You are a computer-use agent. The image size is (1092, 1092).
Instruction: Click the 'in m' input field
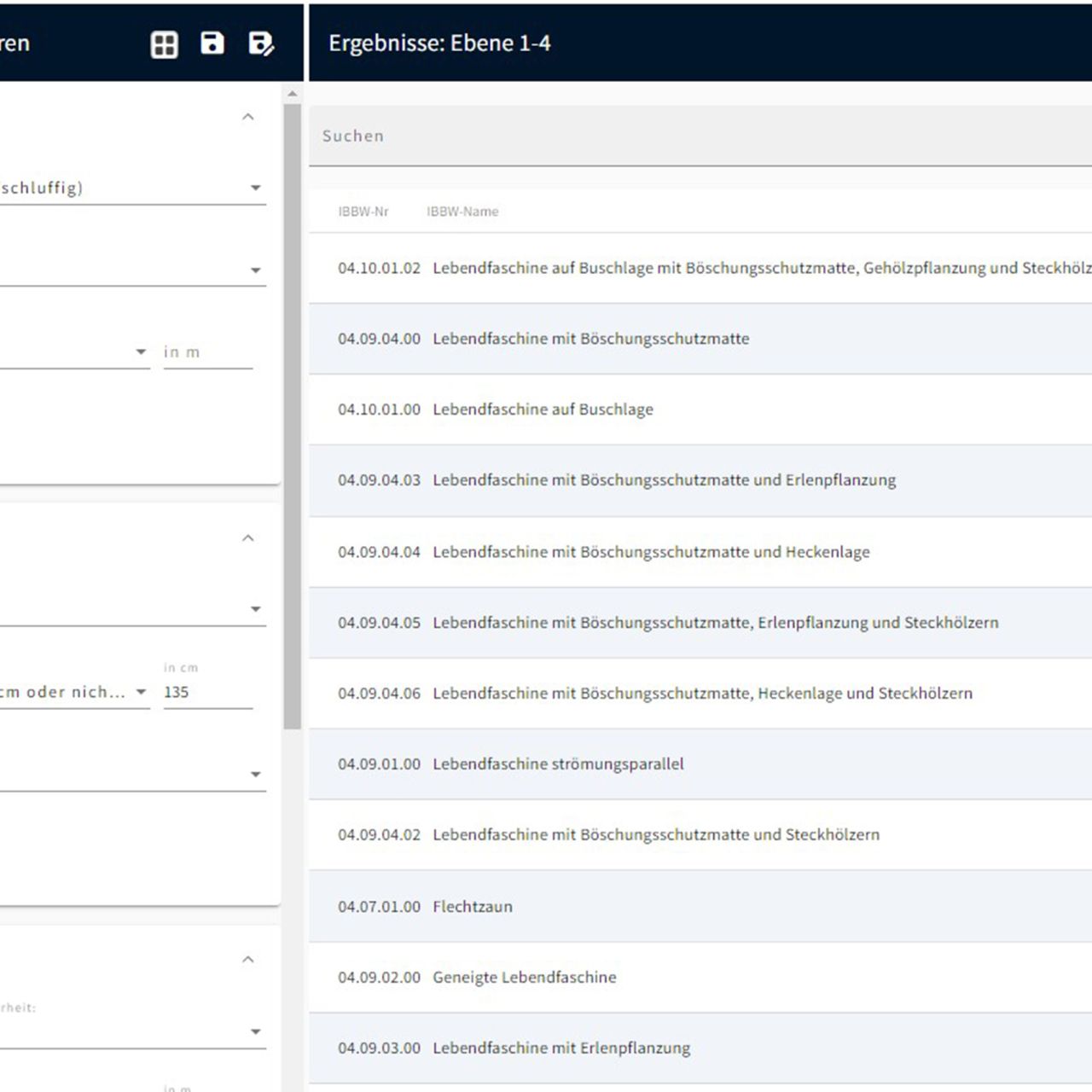coord(207,352)
